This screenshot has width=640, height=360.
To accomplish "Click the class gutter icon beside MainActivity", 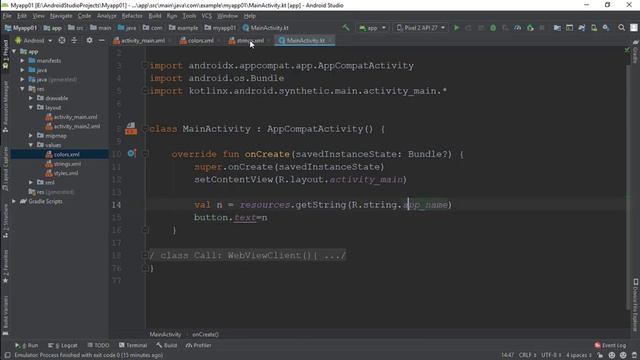I will [131, 129].
